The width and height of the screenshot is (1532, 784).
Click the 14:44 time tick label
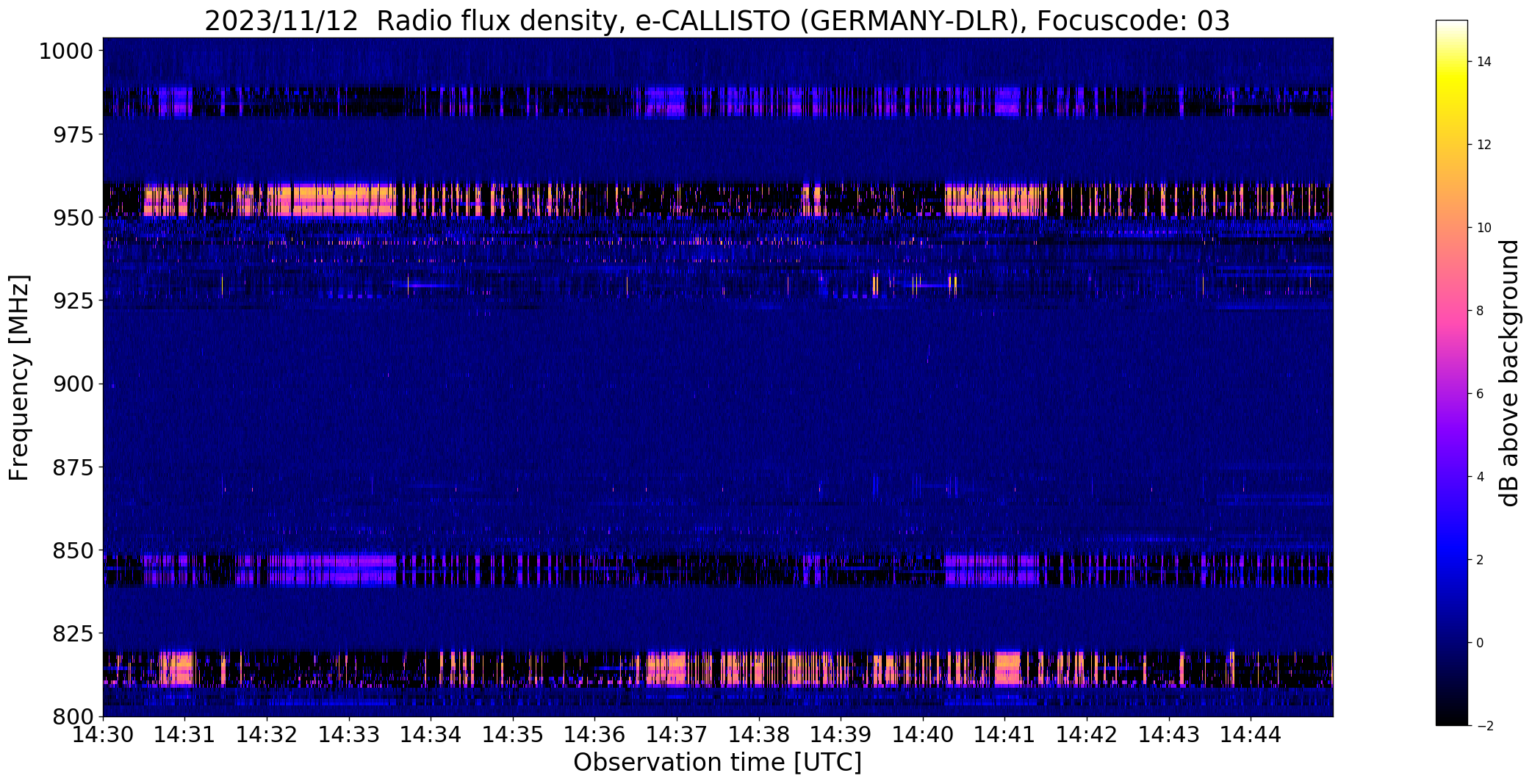(x=1251, y=735)
